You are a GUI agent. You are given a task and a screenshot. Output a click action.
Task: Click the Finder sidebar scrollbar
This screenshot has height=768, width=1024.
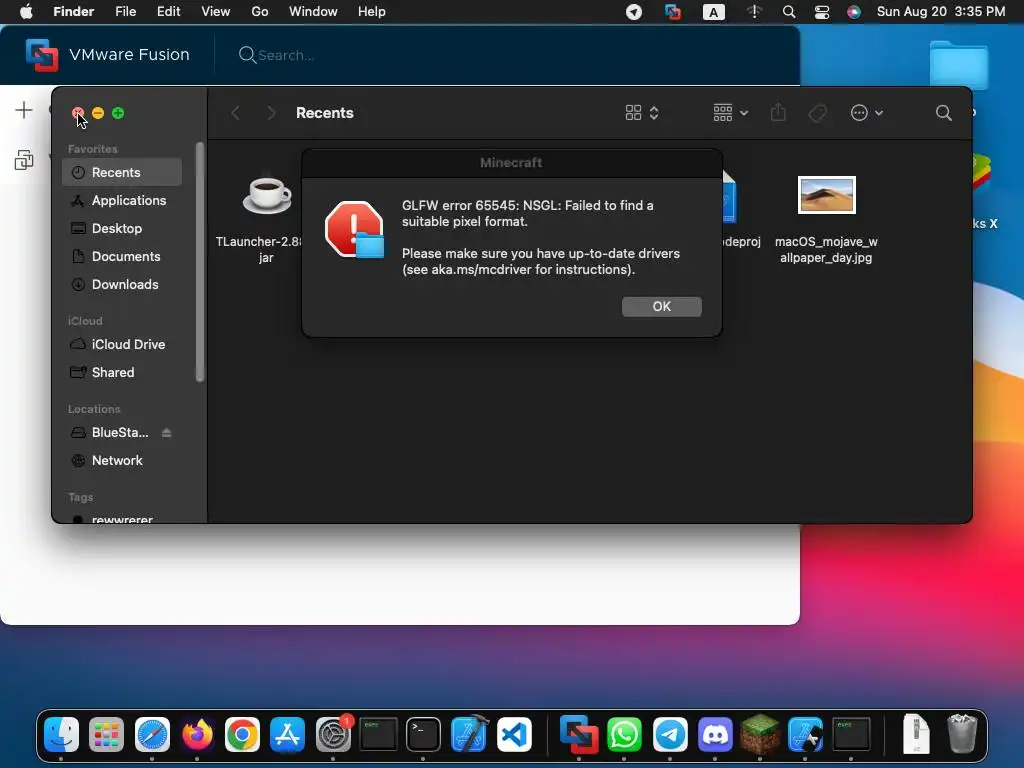[200, 261]
